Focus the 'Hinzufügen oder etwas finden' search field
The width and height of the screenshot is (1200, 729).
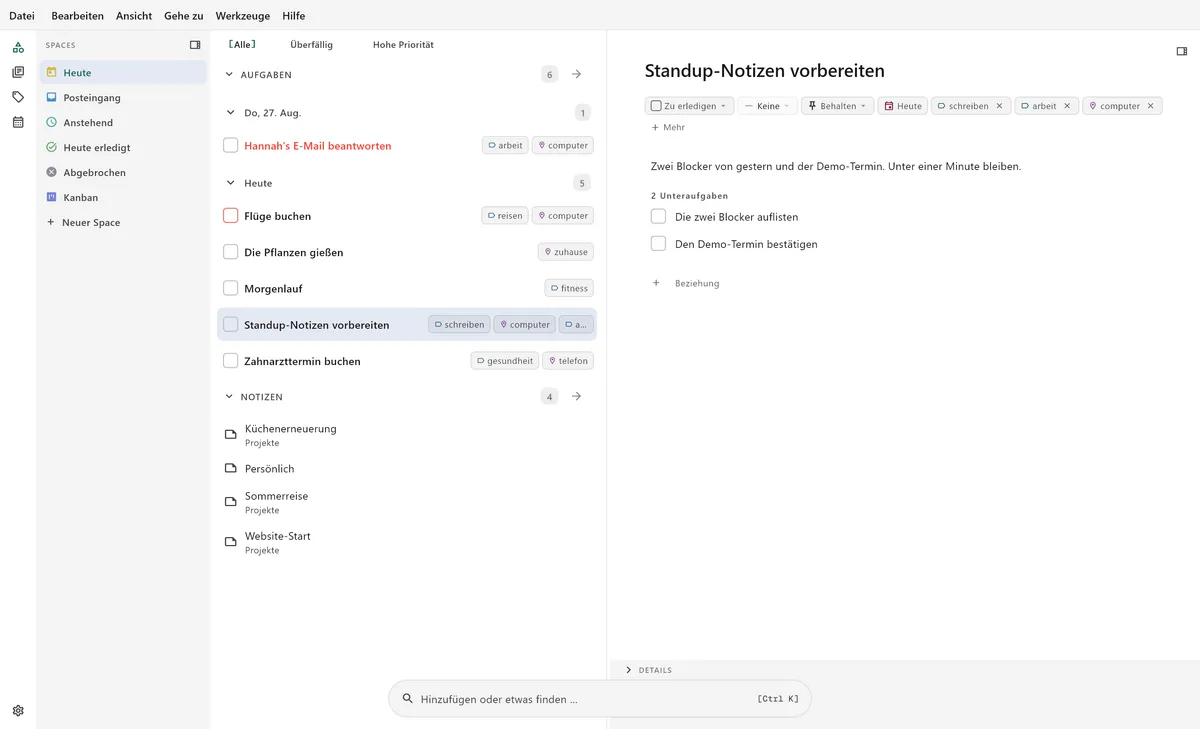(600, 699)
